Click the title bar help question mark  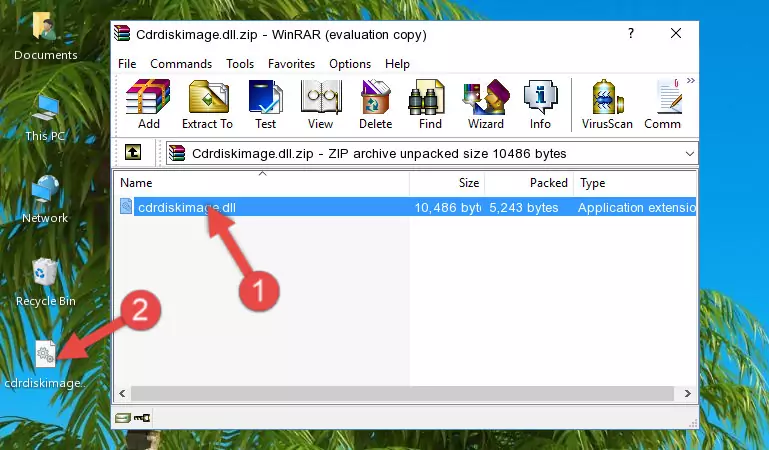click(x=631, y=33)
